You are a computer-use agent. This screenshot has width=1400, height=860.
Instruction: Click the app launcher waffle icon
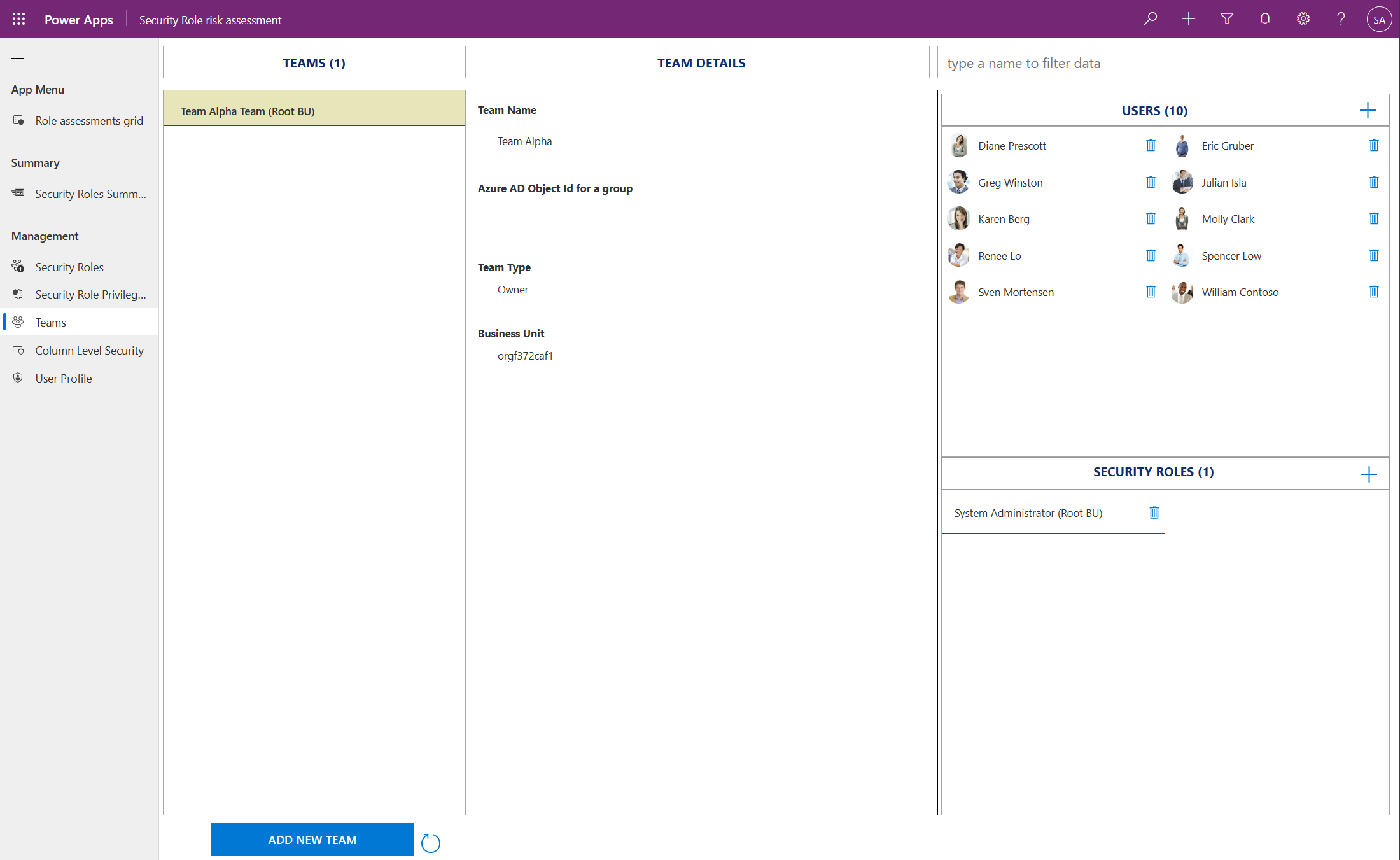(x=18, y=18)
